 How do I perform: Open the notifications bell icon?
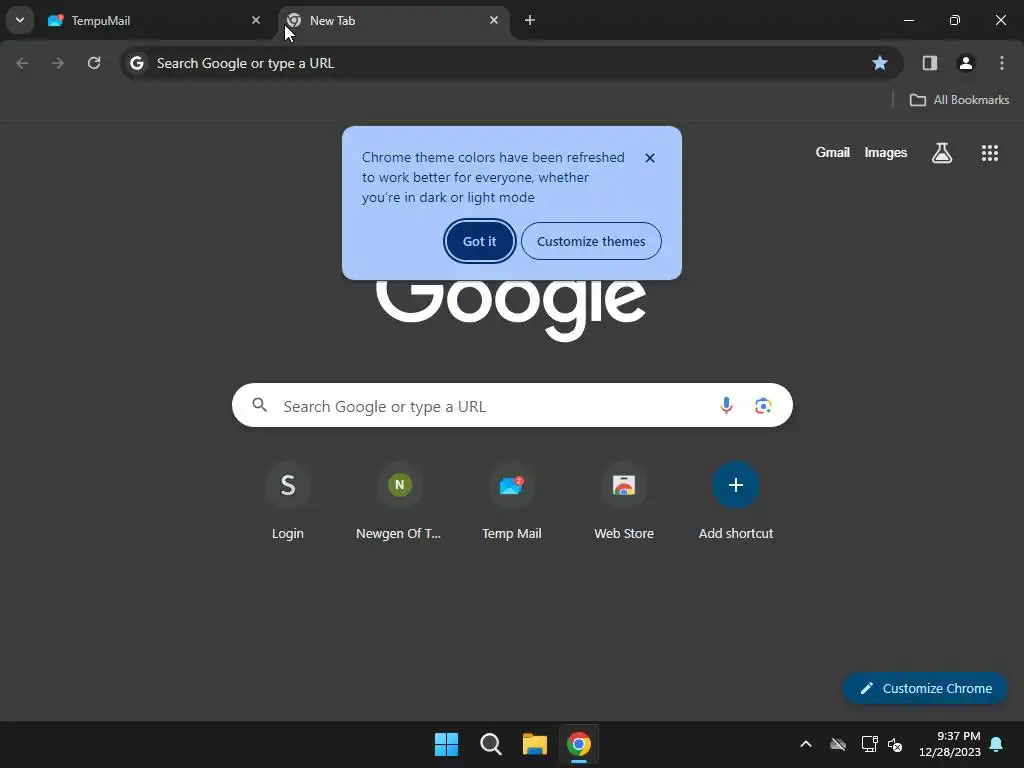coord(997,744)
